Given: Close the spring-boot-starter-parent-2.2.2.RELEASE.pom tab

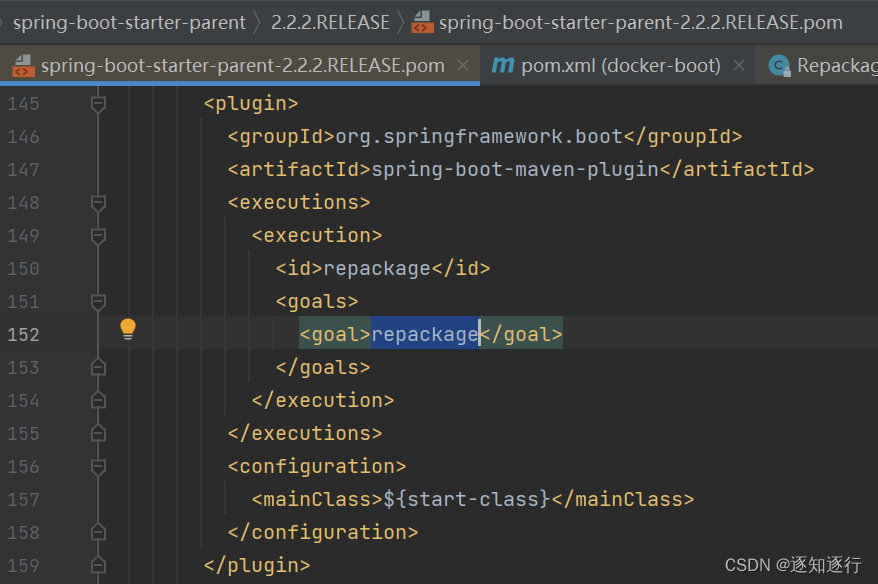Looking at the screenshot, I should click(463, 66).
